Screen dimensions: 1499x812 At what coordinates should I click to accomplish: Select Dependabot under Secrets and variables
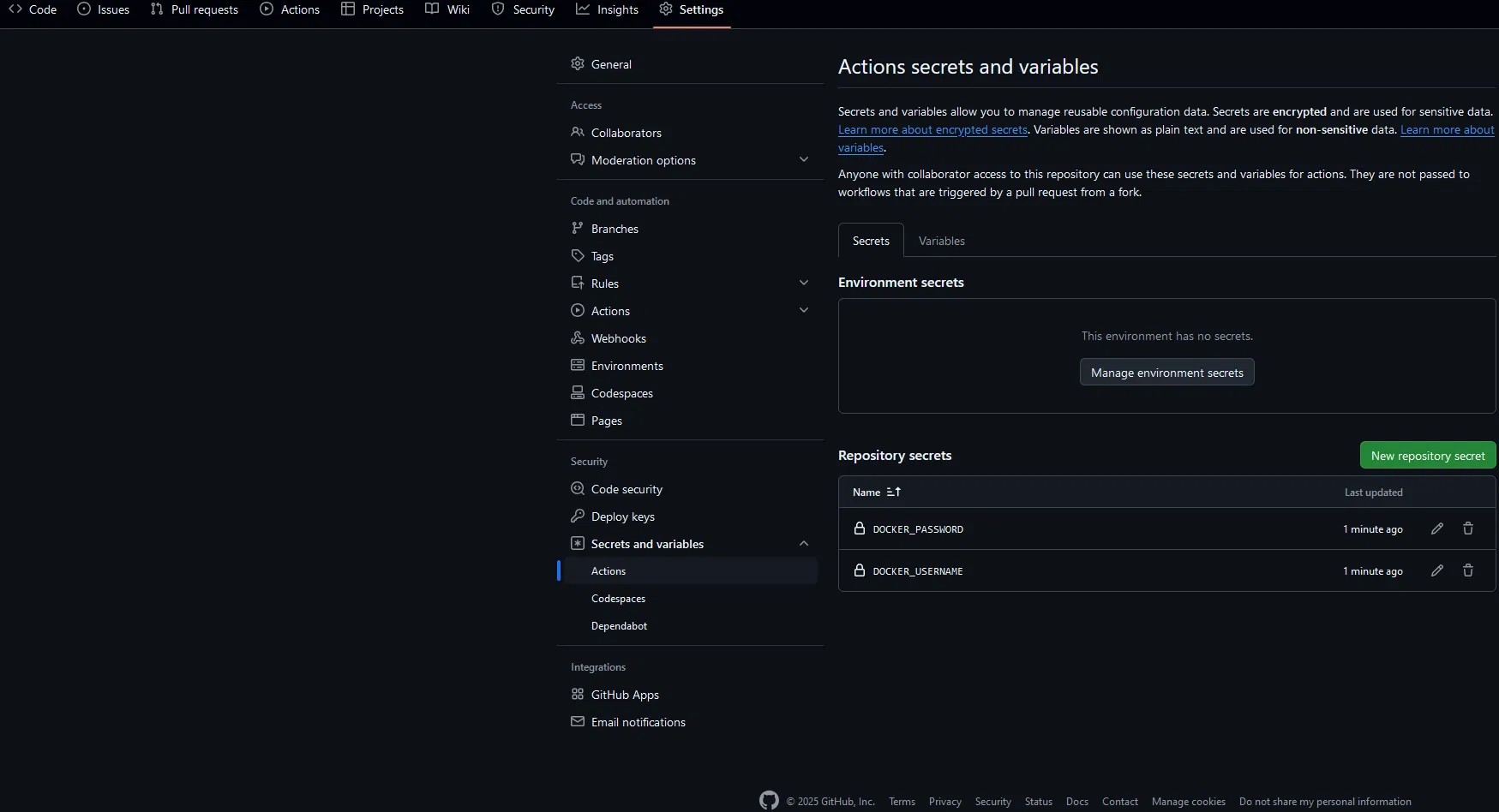[x=619, y=626]
